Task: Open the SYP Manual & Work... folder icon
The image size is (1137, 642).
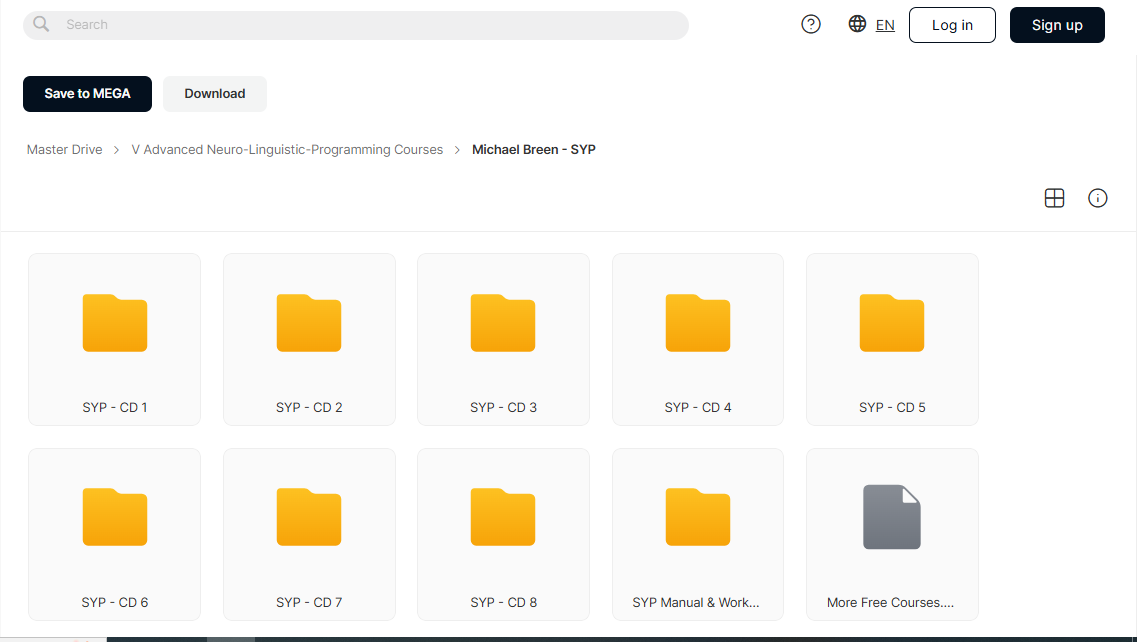Action: tap(698, 517)
